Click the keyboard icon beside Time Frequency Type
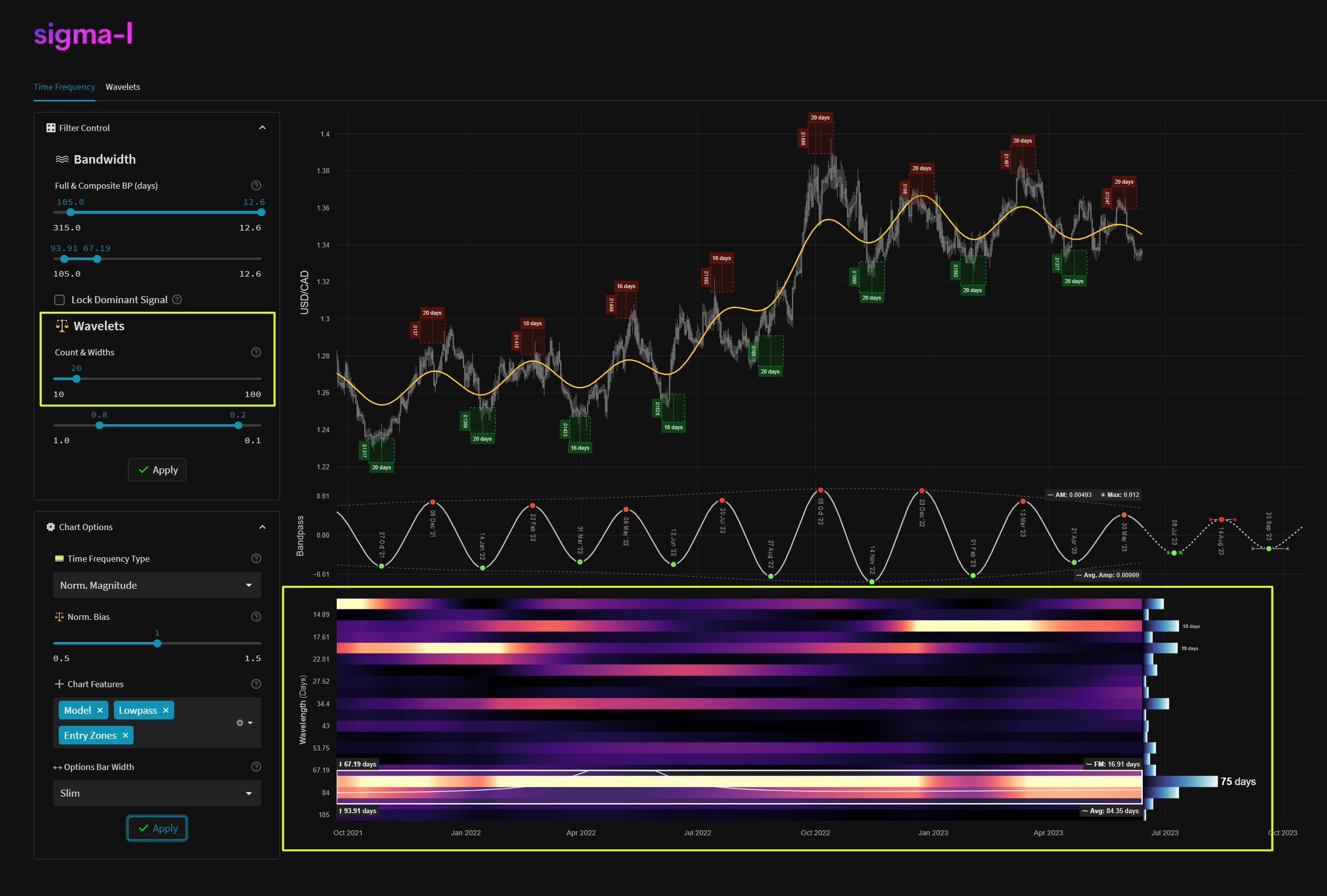The image size is (1327, 896). click(59, 558)
